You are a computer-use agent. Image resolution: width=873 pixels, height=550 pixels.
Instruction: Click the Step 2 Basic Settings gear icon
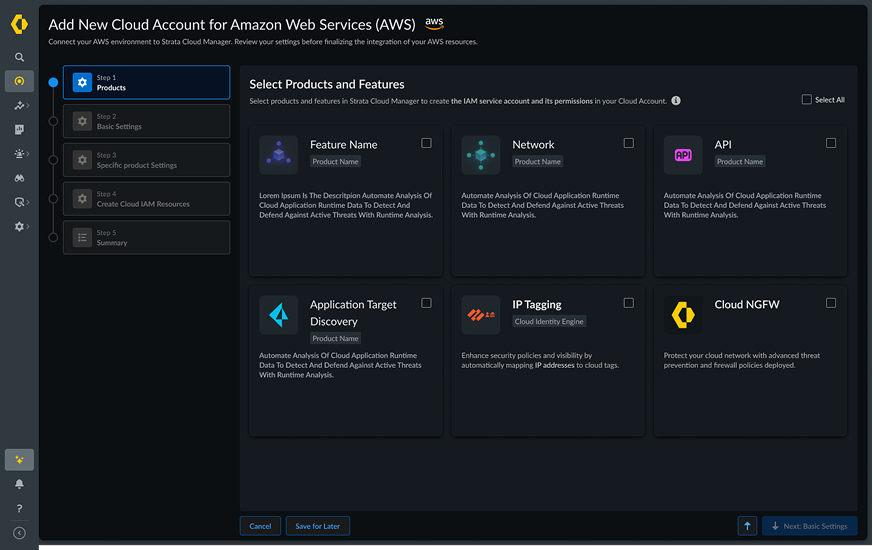pos(82,121)
